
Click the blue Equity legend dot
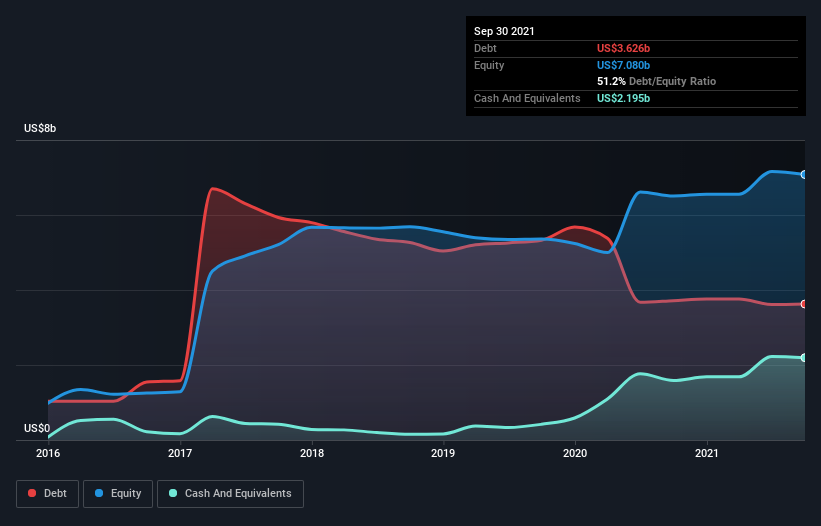click(x=99, y=493)
